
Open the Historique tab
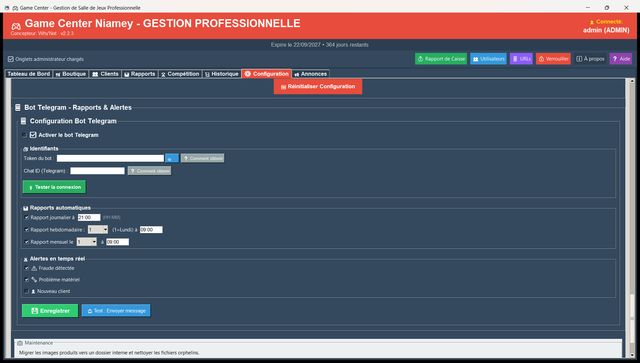[x=222, y=74]
